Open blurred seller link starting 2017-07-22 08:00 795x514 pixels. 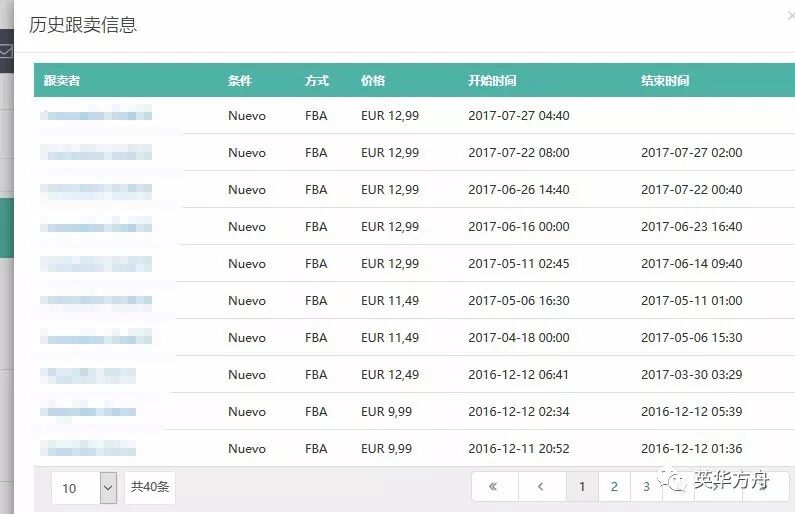(96, 152)
